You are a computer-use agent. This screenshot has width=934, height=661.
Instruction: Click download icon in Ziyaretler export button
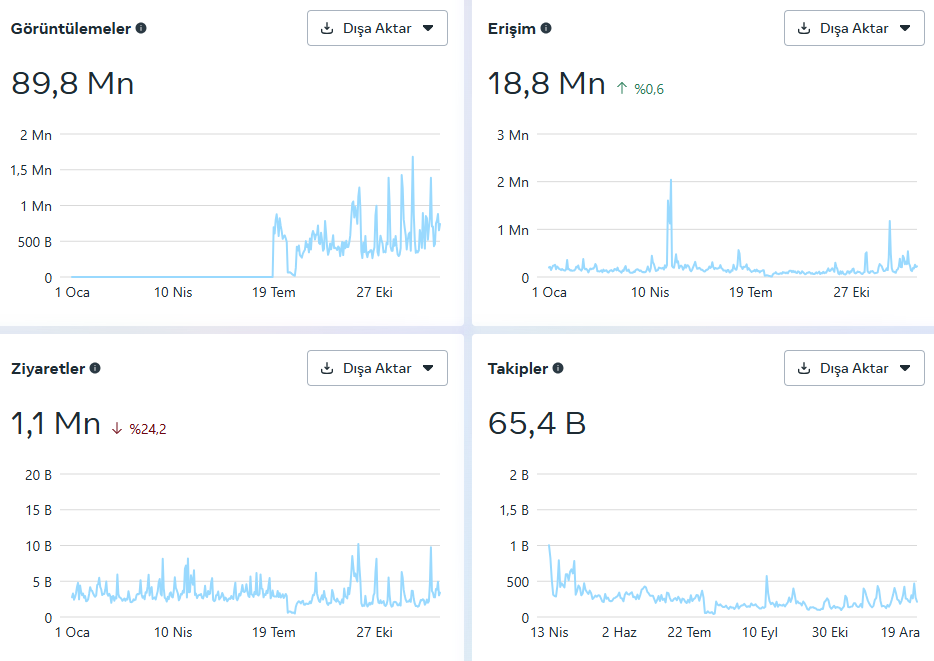327,368
